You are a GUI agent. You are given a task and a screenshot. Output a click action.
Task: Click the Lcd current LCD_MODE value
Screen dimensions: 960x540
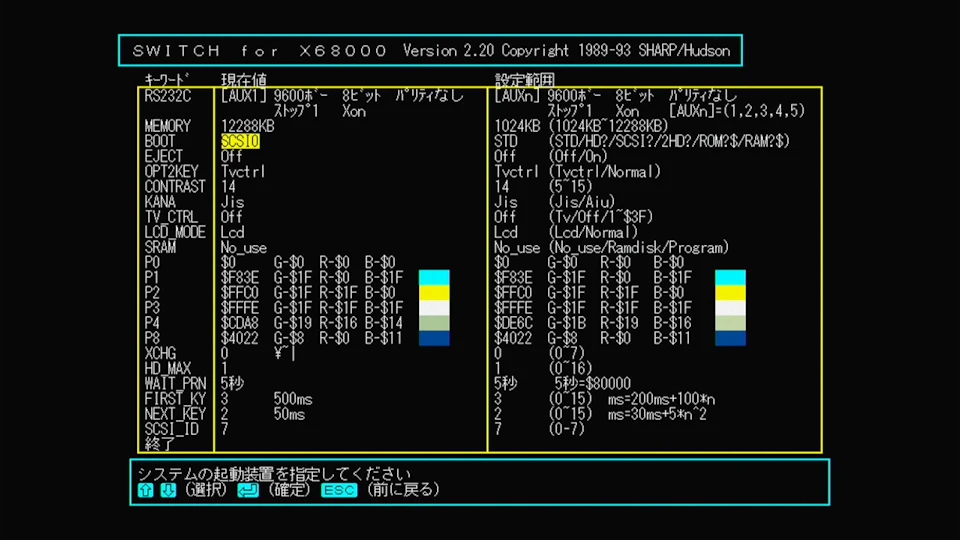click(x=233, y=233)
